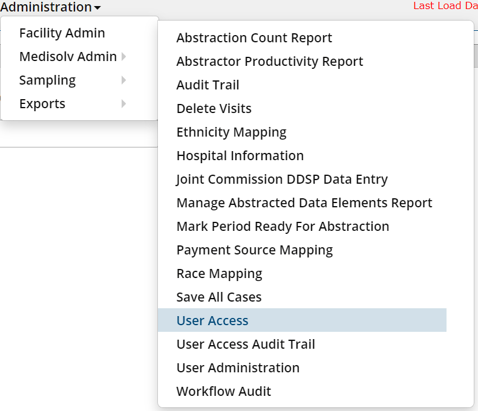This screenshot has height=411, width=478.
Task: Open Workflow Audit
Action: 224,391
